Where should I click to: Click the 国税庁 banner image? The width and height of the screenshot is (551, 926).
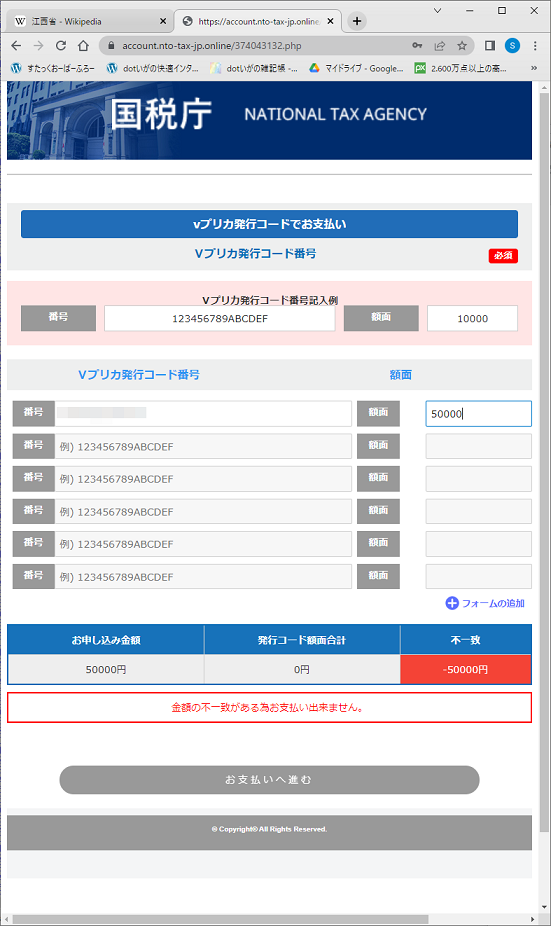click(269, 120)
